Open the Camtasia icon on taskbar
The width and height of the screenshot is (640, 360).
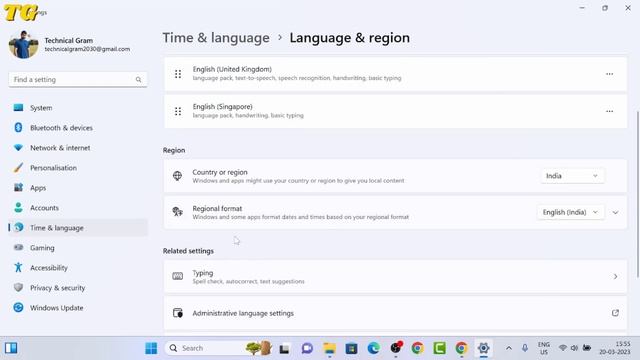[x=440, y=349]
